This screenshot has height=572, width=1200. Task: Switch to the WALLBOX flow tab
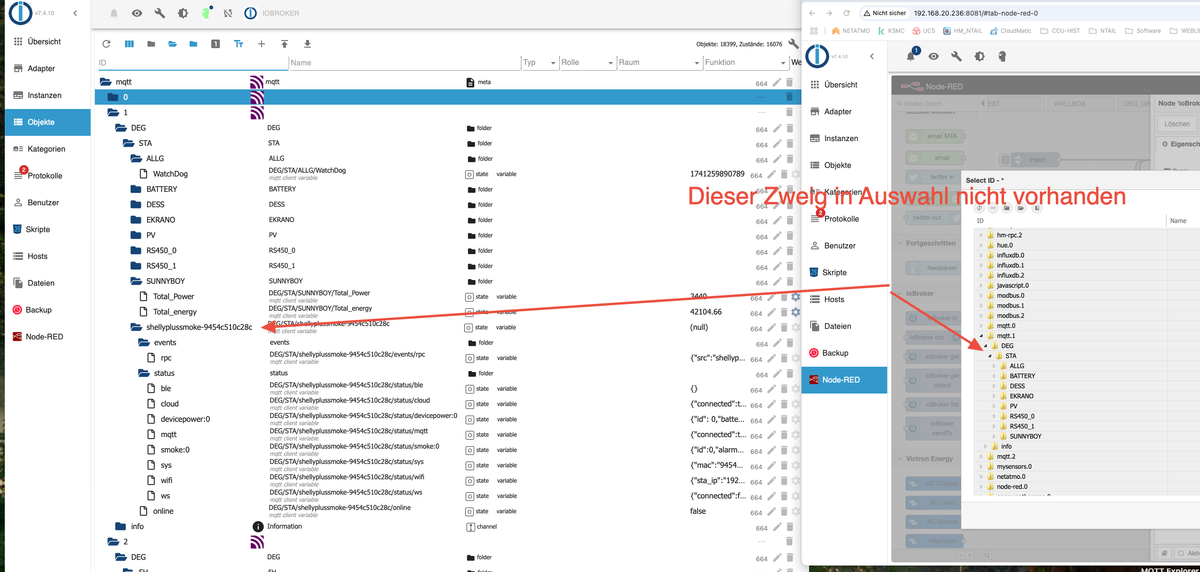click(1070, 103)
